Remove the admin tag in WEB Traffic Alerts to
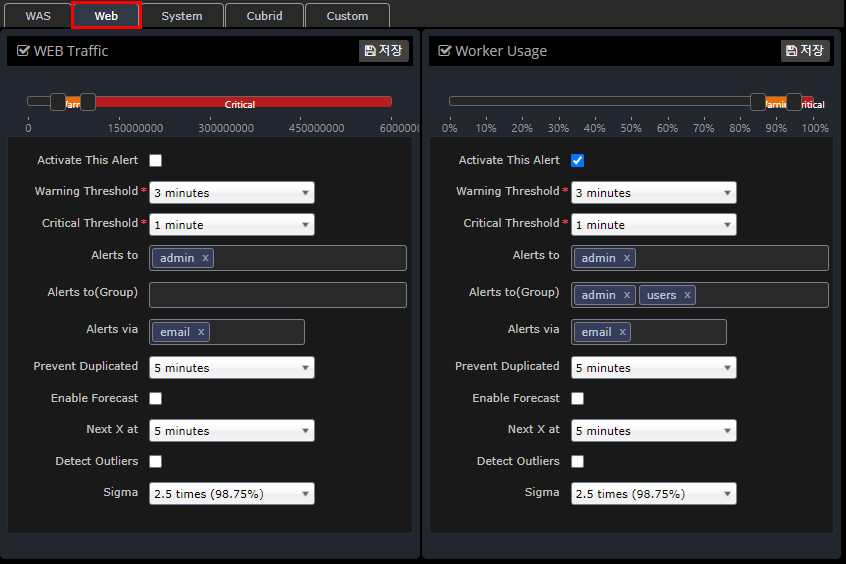The width and height of the screenshot is (846, 564). (x=205, y=258)
